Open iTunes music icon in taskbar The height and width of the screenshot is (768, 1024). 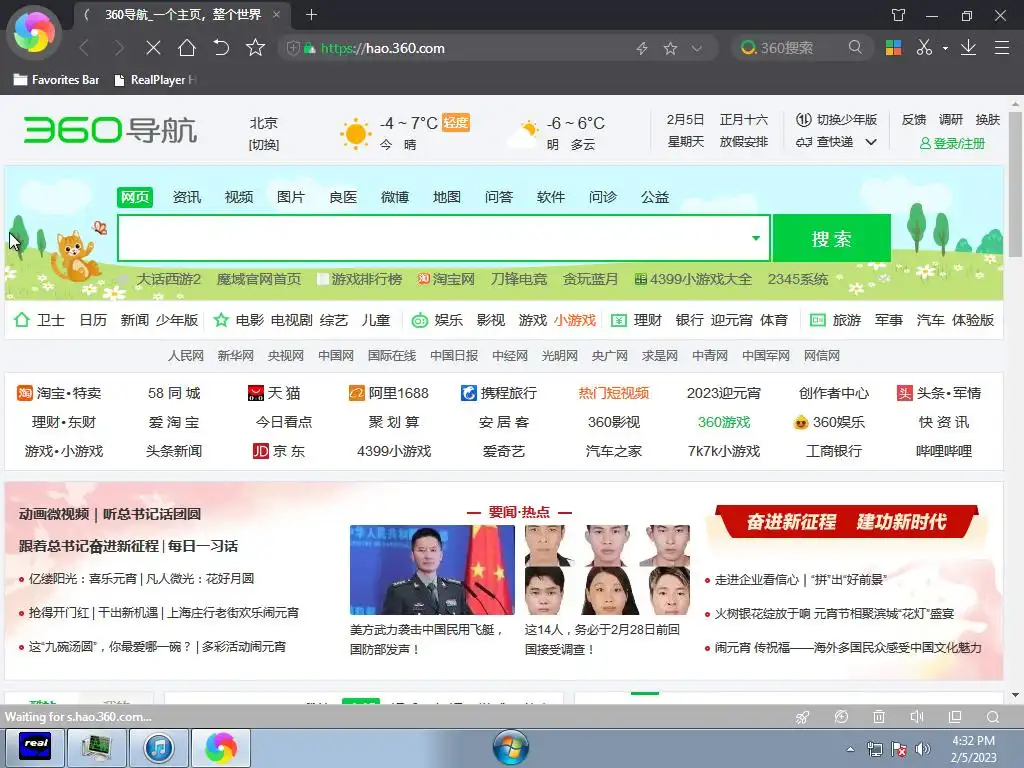point(159,747)
